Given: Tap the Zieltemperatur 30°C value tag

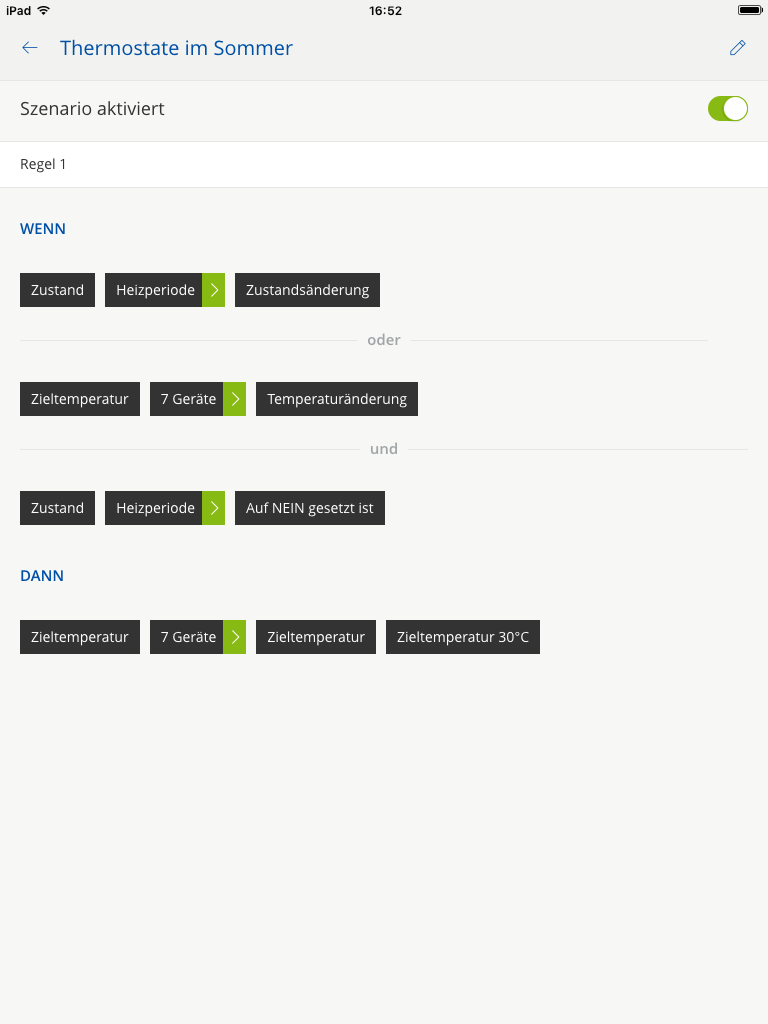Looking at the screenshot, I should (462, 637).
